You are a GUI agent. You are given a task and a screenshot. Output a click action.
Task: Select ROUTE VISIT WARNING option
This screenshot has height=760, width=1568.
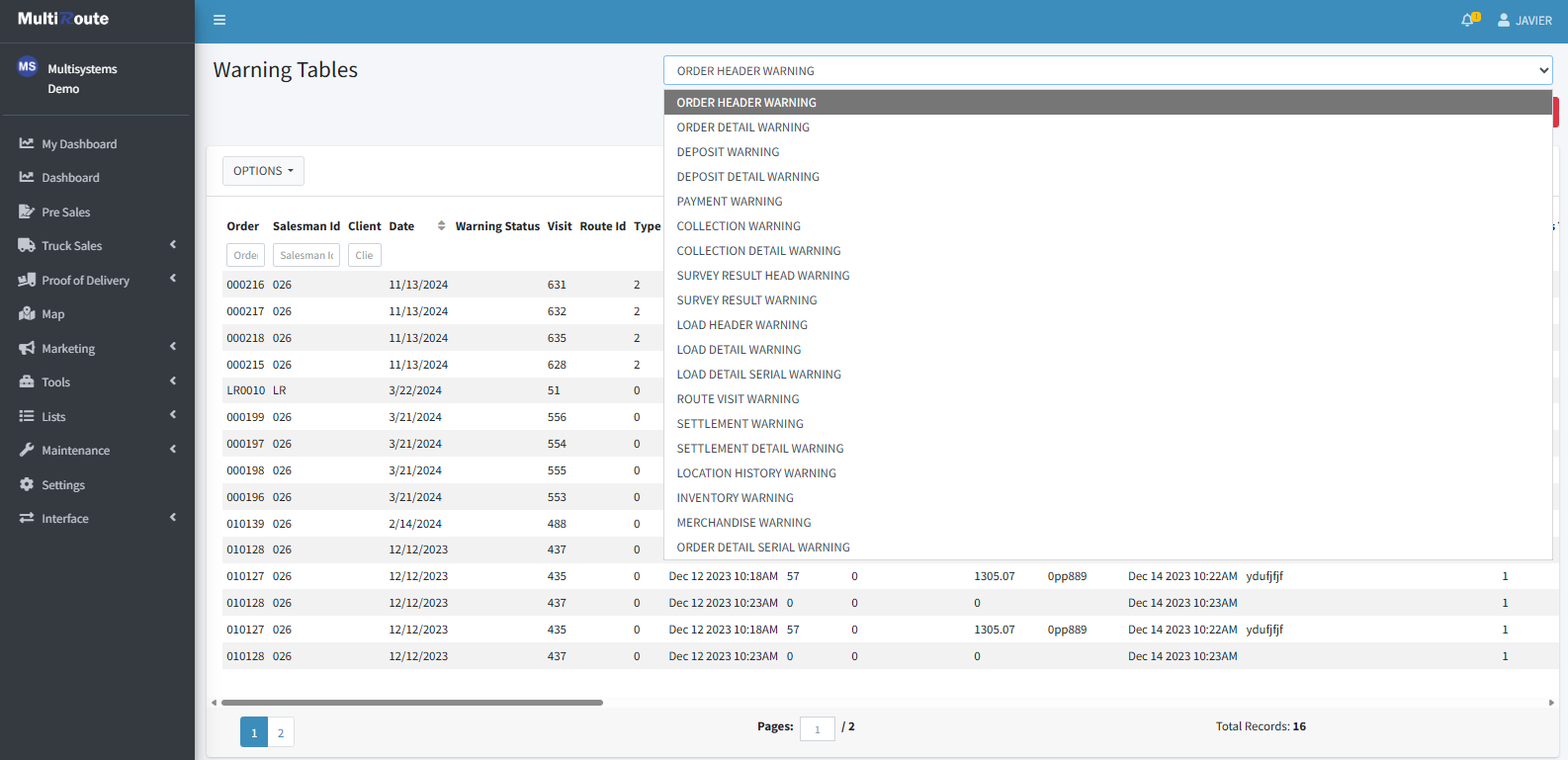738,399
